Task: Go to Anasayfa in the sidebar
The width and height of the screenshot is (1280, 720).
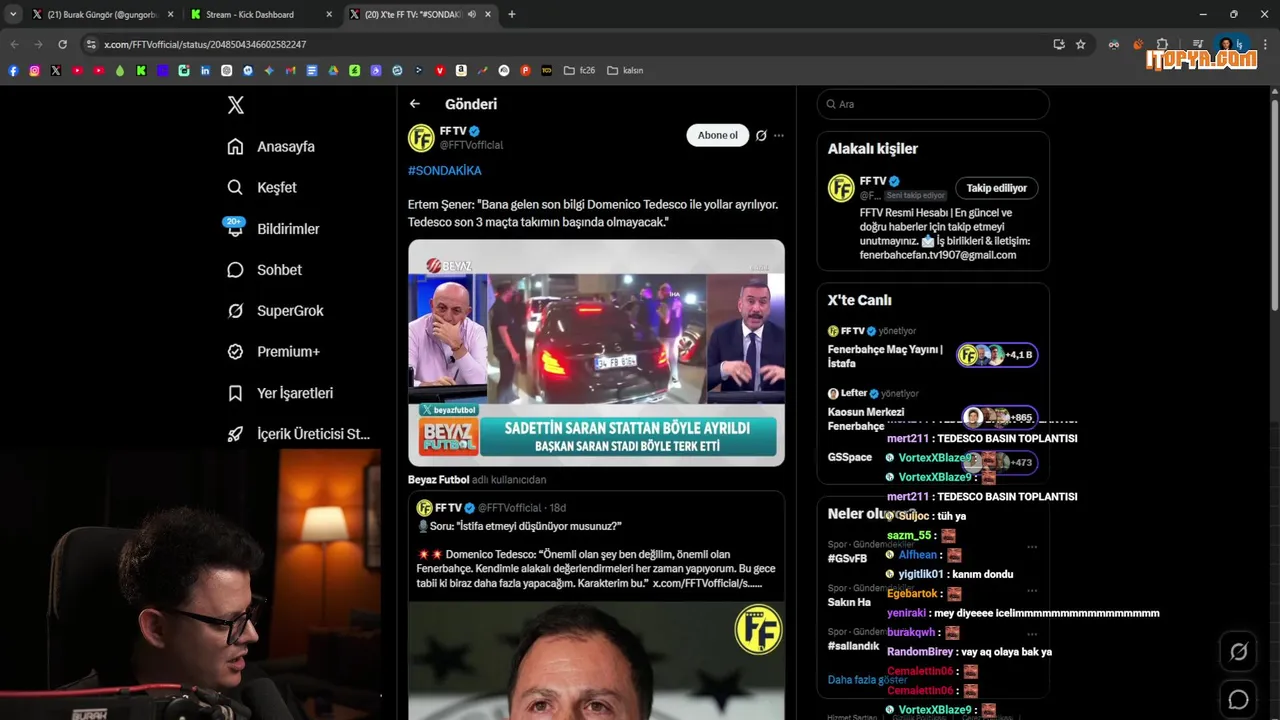Action: (271, 146)
